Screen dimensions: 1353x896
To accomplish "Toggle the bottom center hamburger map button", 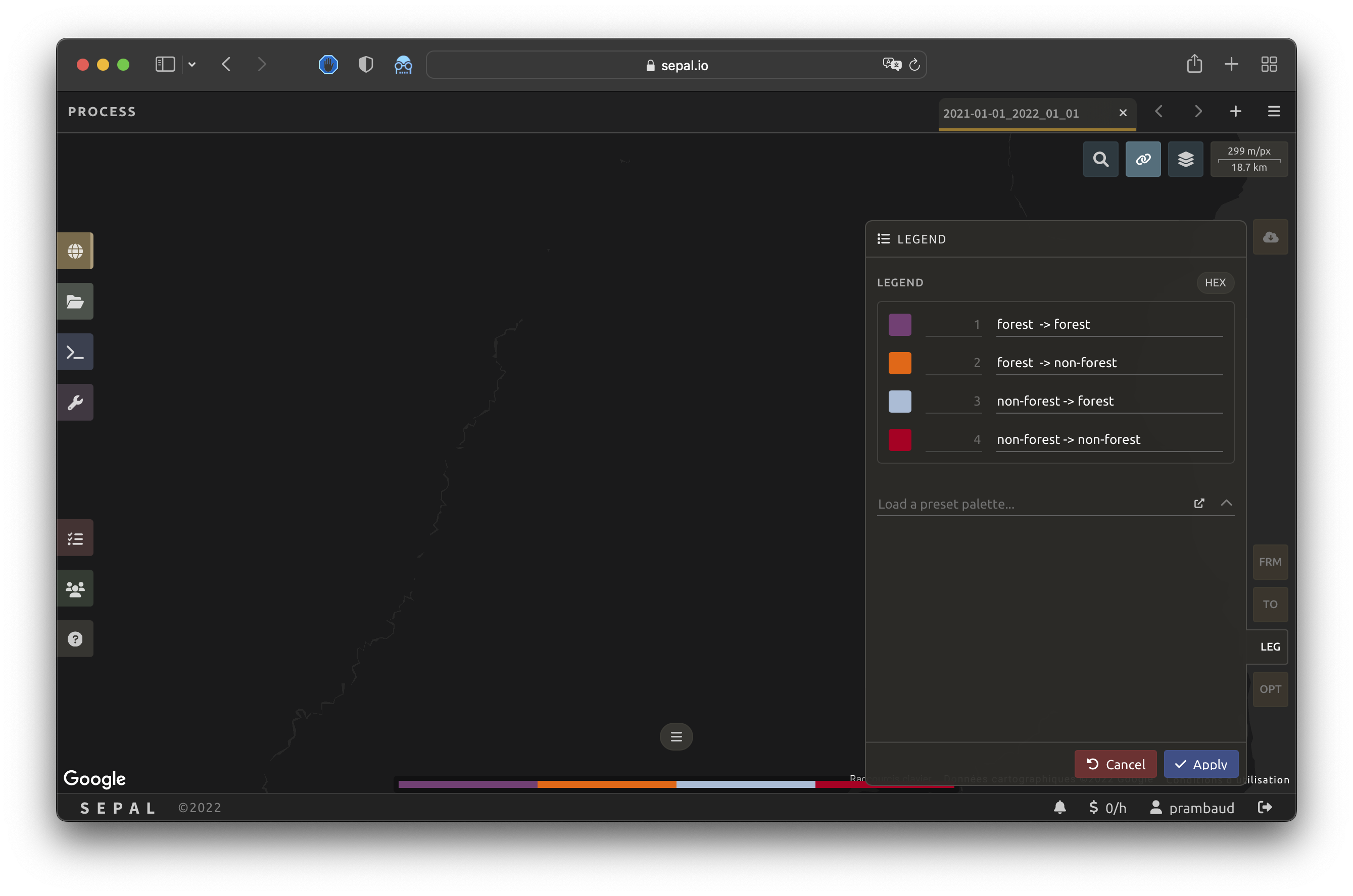I will point(675,736).
